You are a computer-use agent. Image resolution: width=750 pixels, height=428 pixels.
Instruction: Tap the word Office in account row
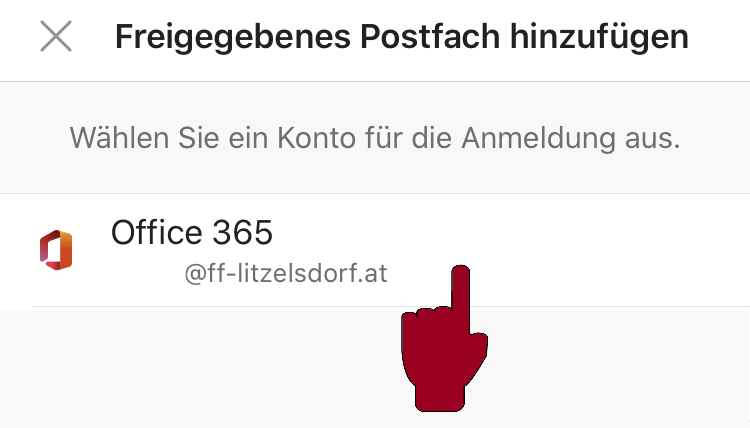coord(156,232)
